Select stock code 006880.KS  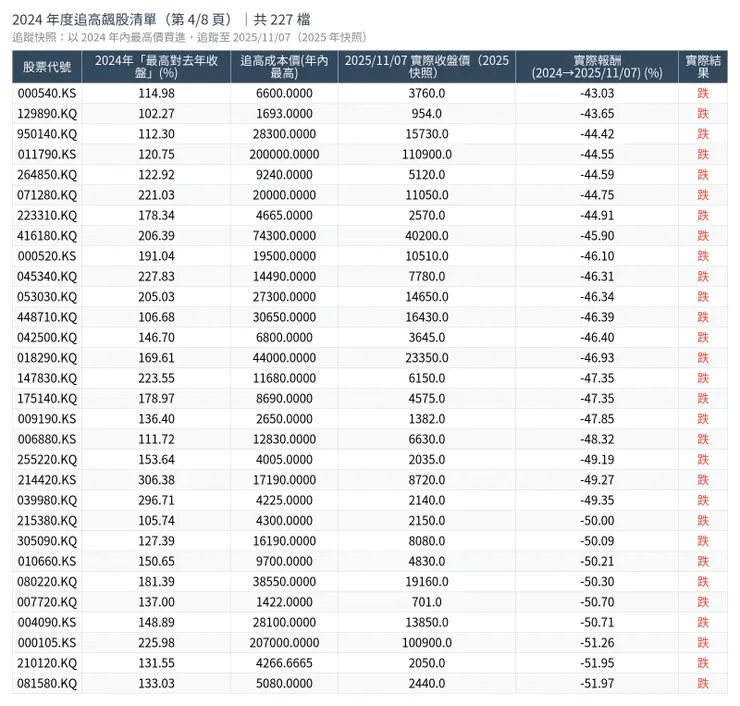[x=47, y=439]
